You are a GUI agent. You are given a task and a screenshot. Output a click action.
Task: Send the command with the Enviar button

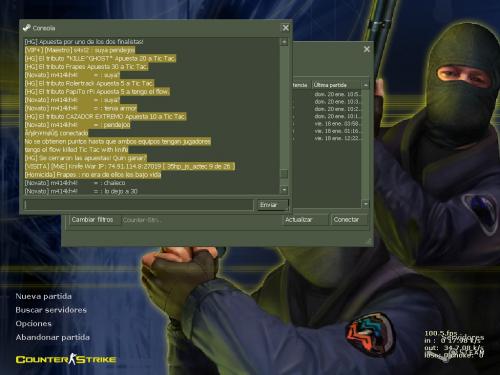272,205
